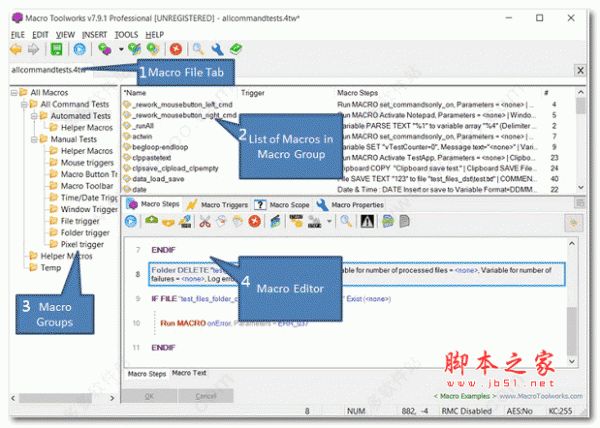
Task: Collapse the Manual Tests node
Action: [x=34, y=139]
